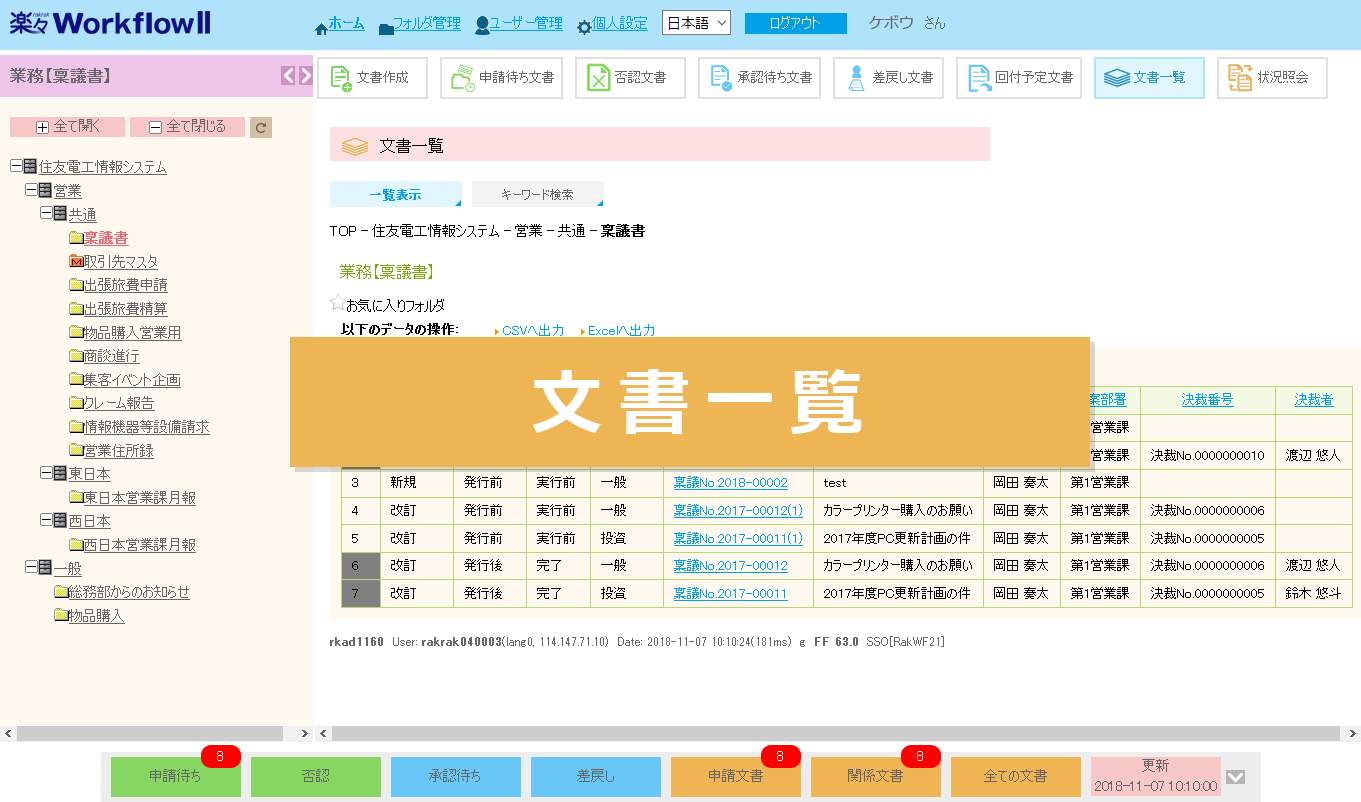The width and height of the screenshot is (1361, 802).
Task: Open document 稟議No.2017-00011(1)
Action: [738, 538]
